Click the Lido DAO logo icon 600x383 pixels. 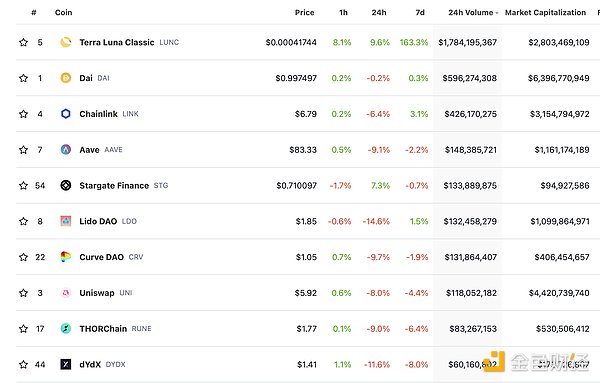point(66,221)
